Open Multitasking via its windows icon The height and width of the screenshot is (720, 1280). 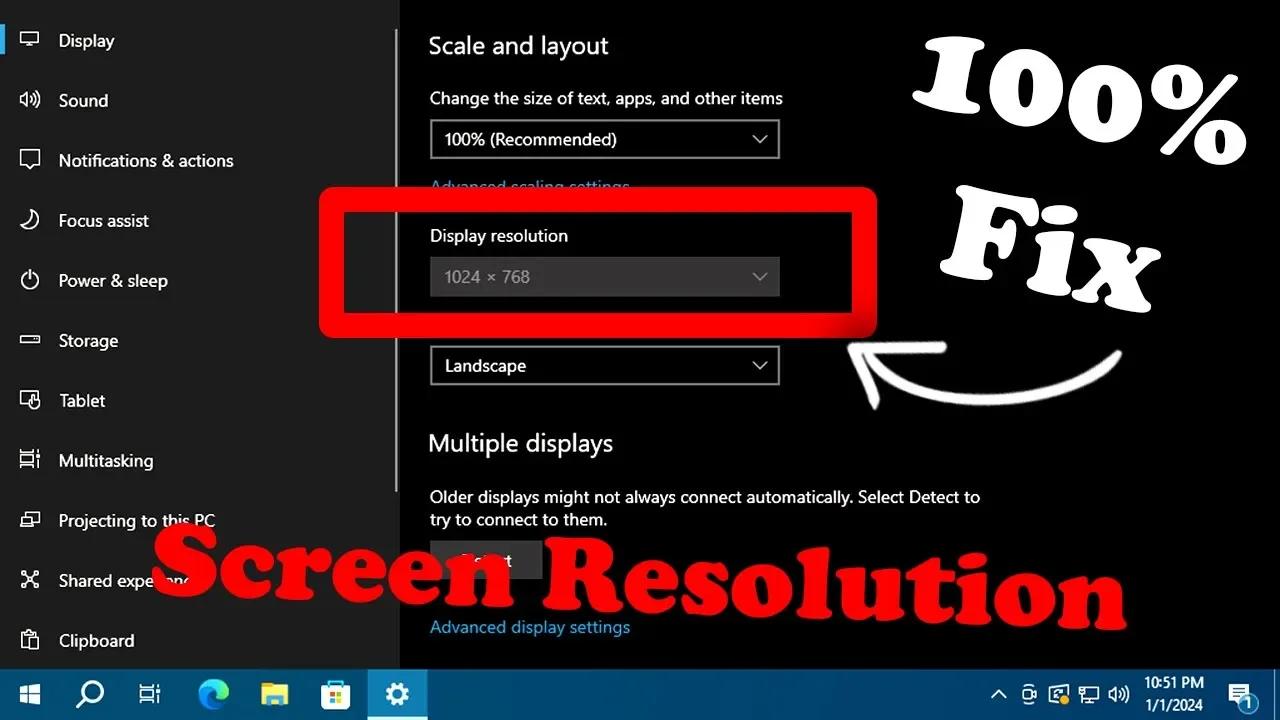click(x=29, y=460)
